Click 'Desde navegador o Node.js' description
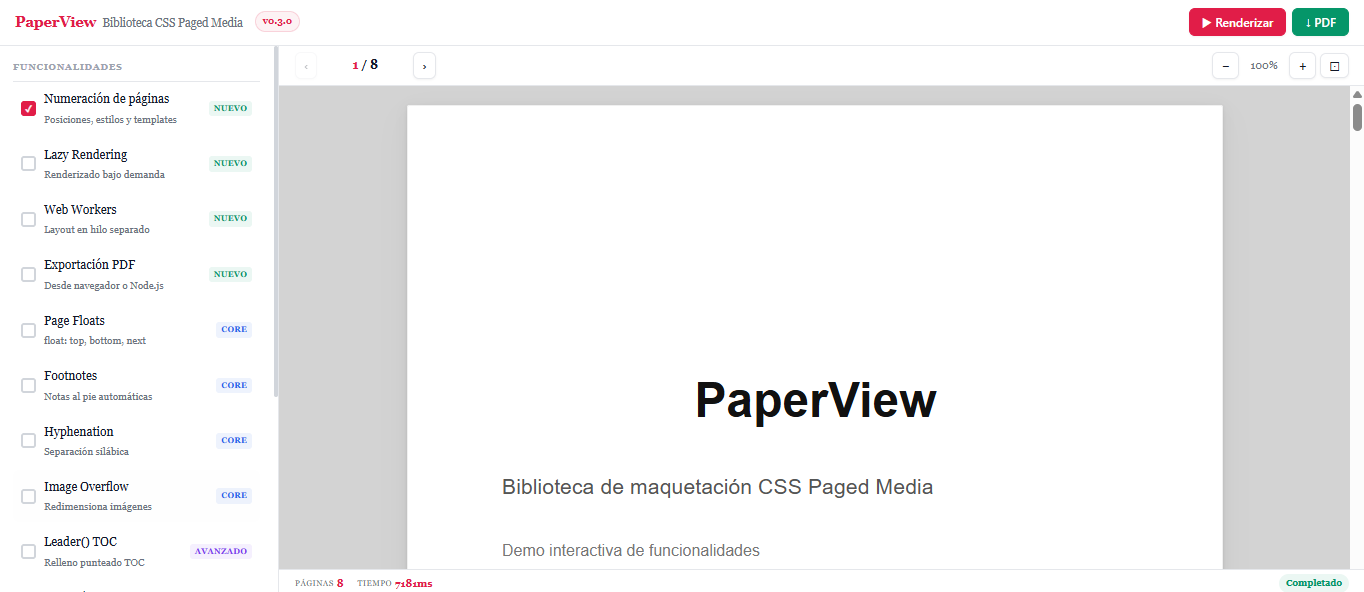Viewport: 1364px width, 592px height. [104, 286]
